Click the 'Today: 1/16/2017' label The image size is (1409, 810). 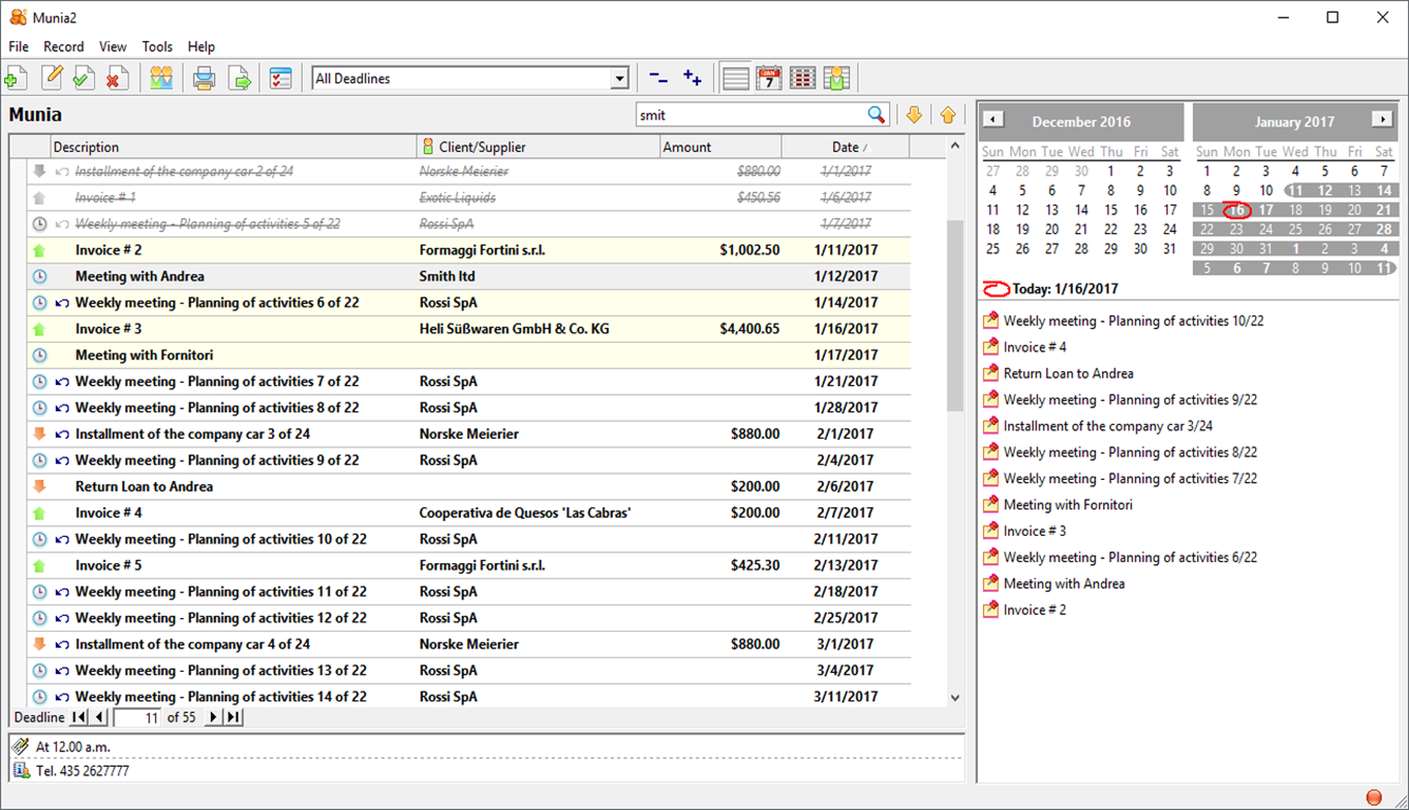pyautogui.click(x=1065, y=289)
